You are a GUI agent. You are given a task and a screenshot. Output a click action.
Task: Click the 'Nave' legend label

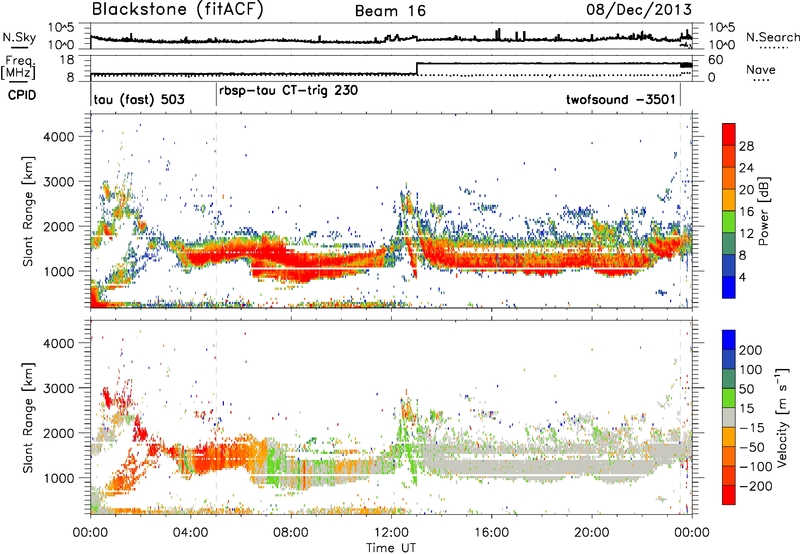(761, 70)
